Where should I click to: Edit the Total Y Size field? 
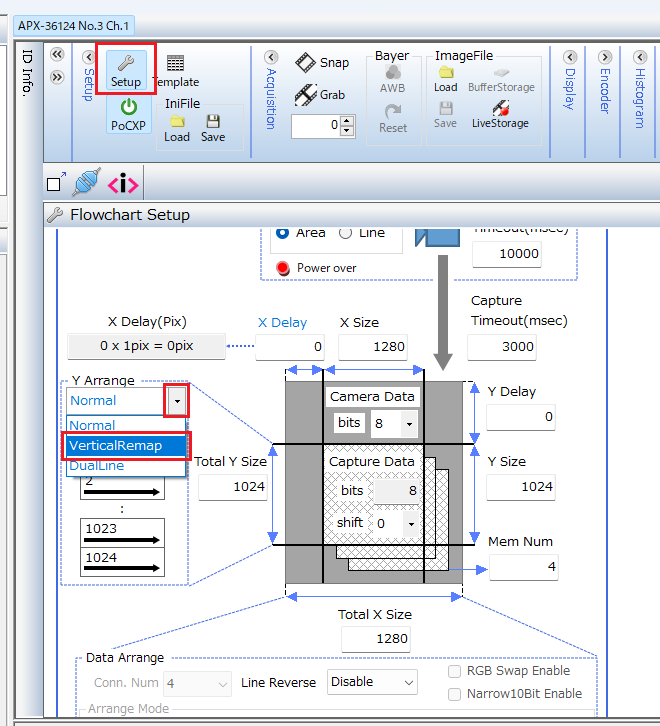point(233,487)
